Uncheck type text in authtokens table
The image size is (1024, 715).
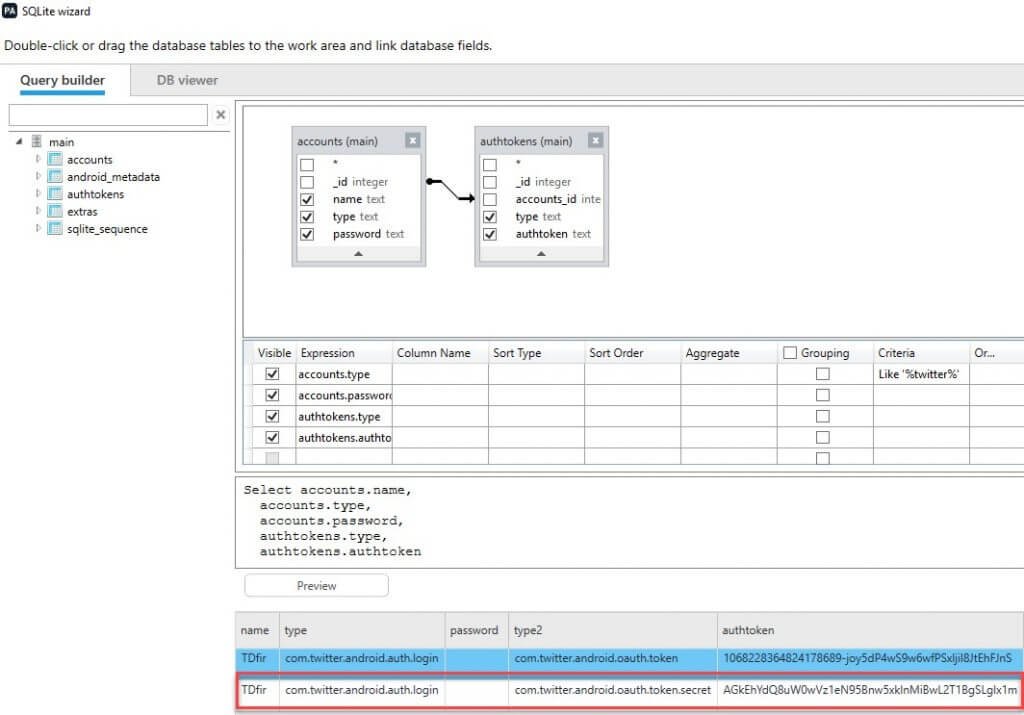point(490,217)
